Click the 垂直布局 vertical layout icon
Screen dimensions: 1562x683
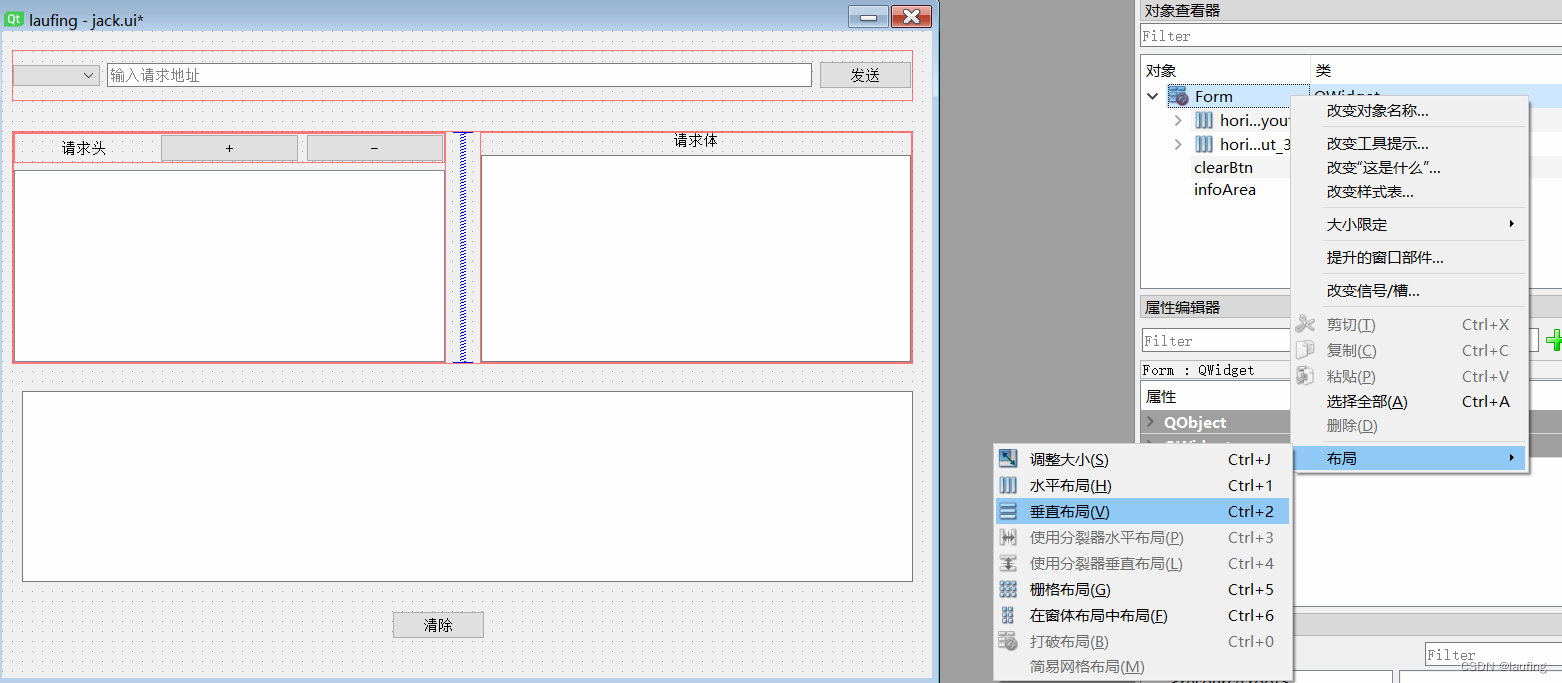click(1007, 511)
